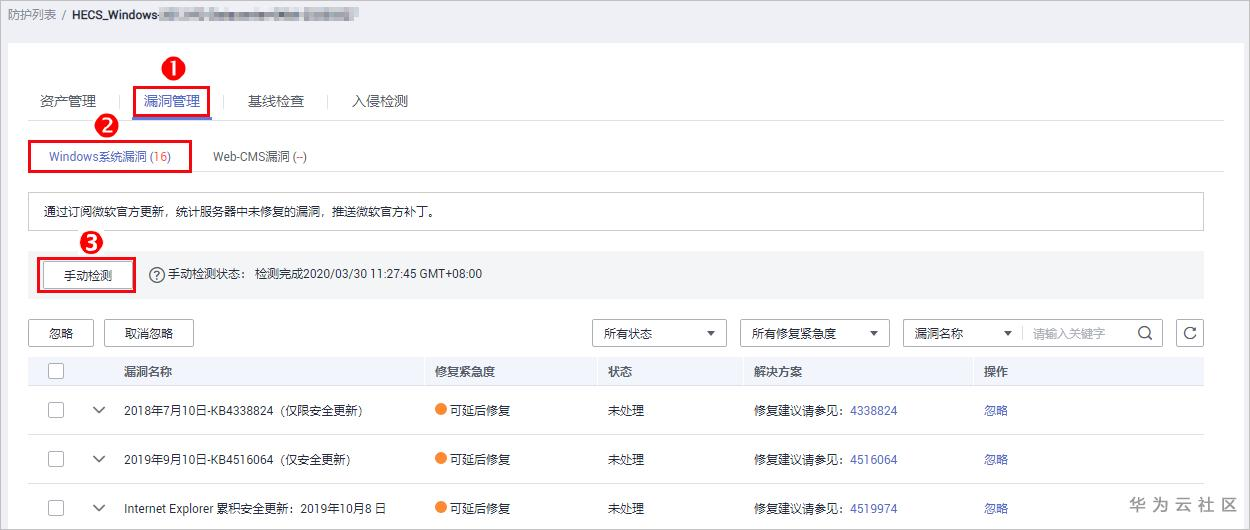Open the 所有状态 status dropdown
The image size is (1250, 530).
pyautogui.click(x=658, y=334)
